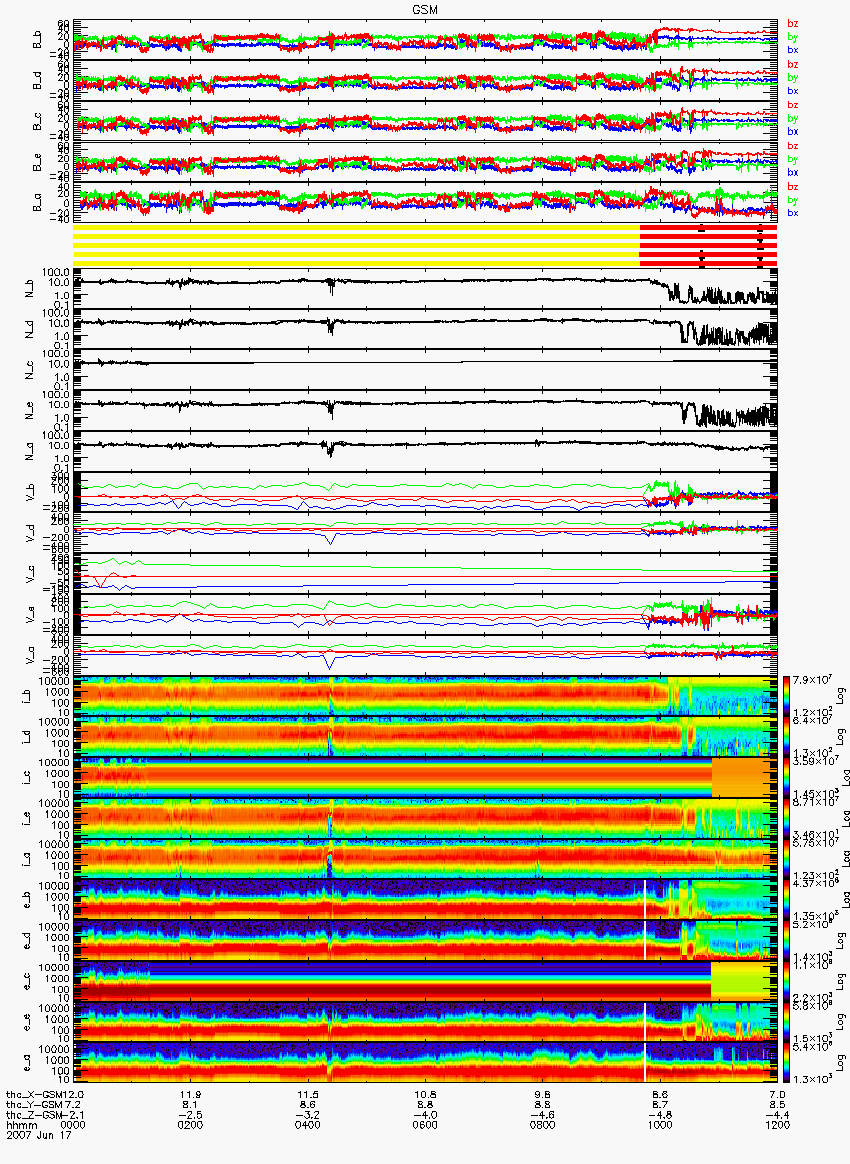Click the i_b spectrogram axis label
The image size is (850, 1164).
pyautogui.click(x=27, y=697)
